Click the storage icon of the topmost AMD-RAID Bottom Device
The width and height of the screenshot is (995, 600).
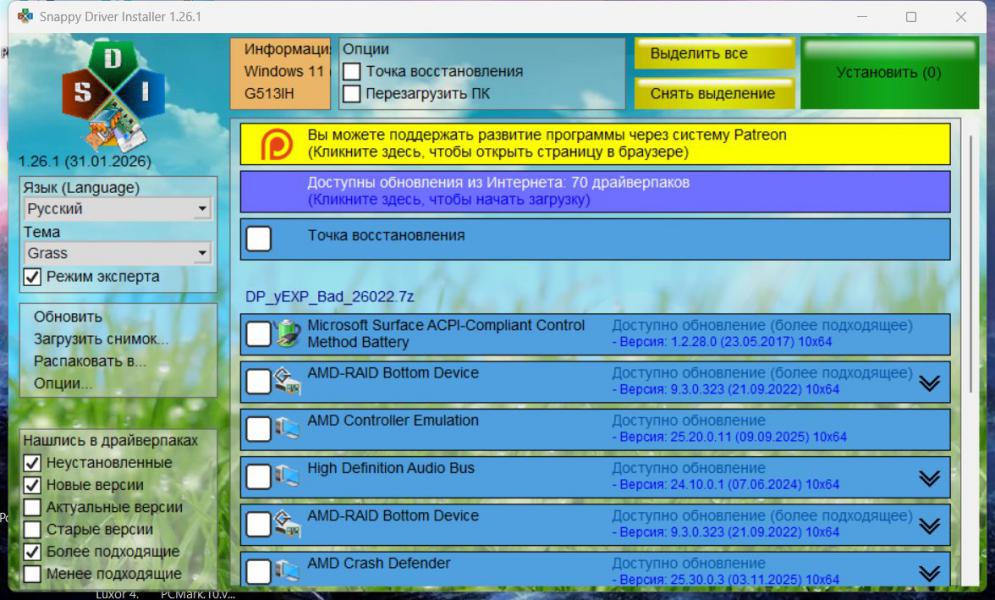tap(288, 381)
